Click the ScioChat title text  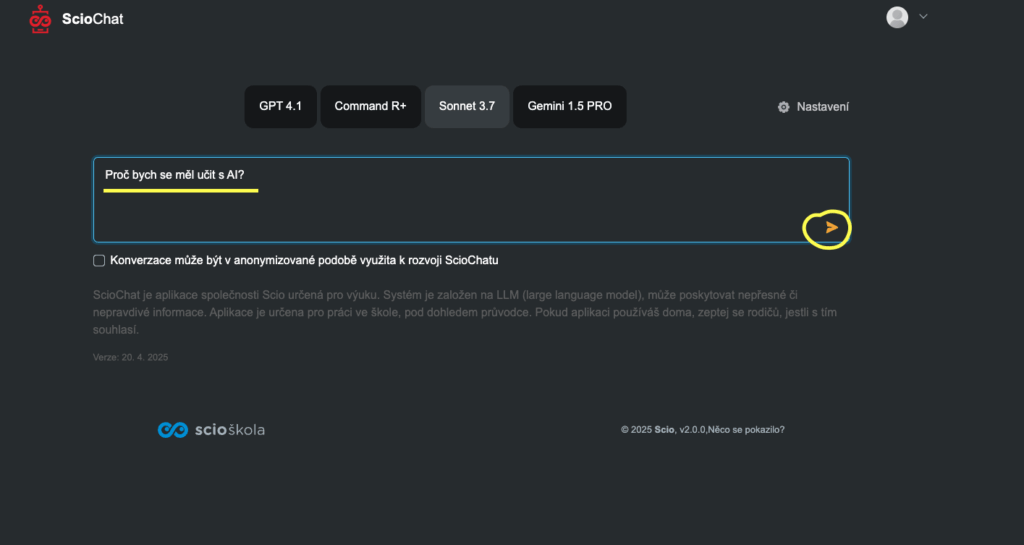click(93, 19)
